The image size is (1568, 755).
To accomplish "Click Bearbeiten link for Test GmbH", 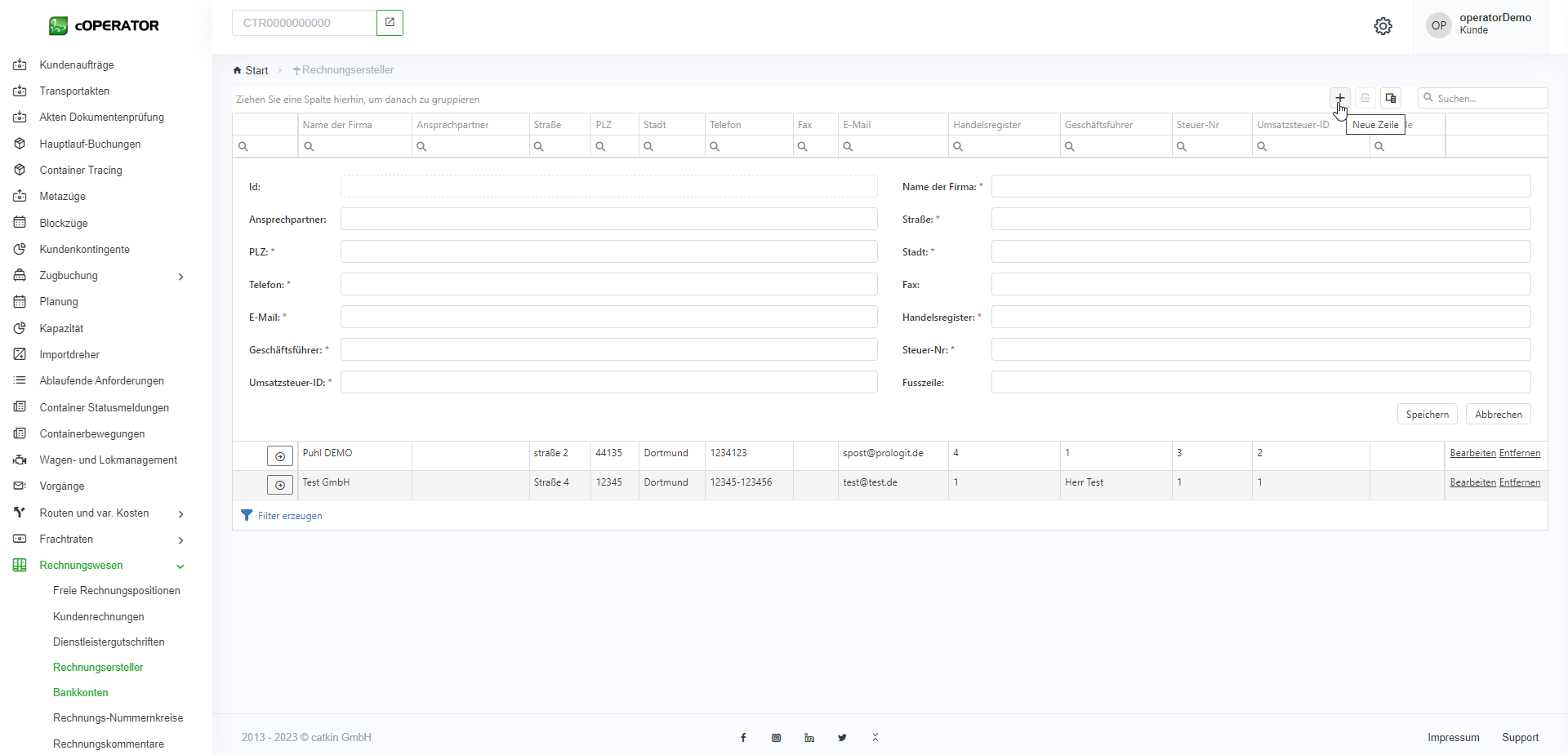I will (1472, 482).
